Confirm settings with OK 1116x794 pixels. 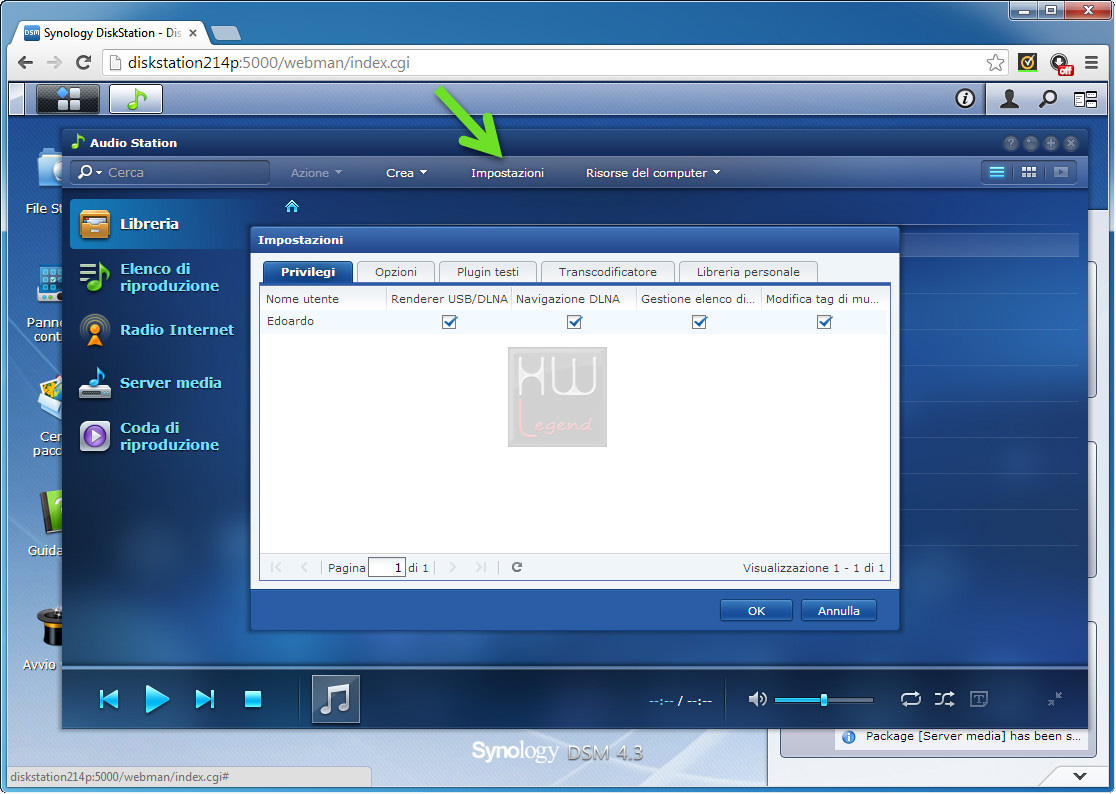756,610
